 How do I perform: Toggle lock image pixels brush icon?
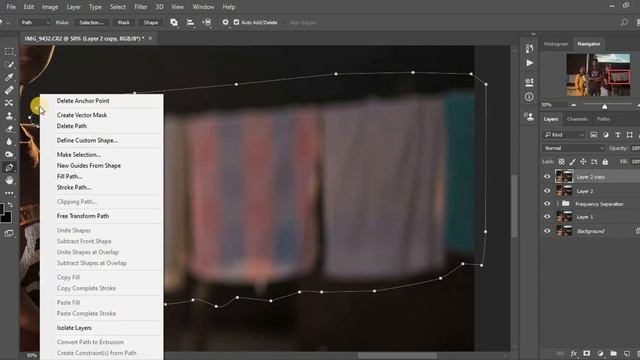tap(573, 162)
